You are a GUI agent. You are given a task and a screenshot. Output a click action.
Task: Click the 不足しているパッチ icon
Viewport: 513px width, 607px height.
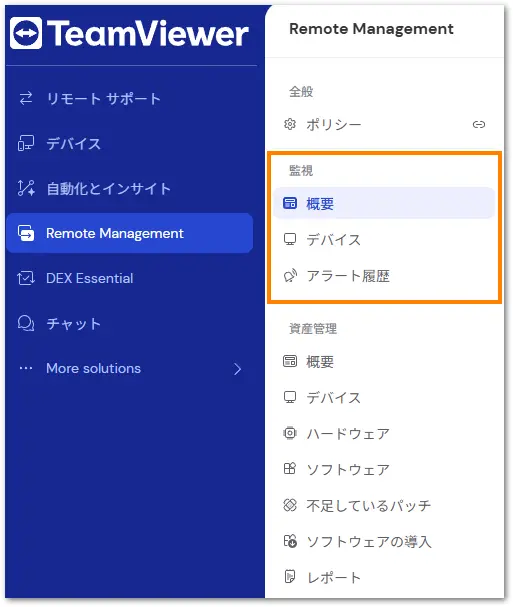click(290, 505)
